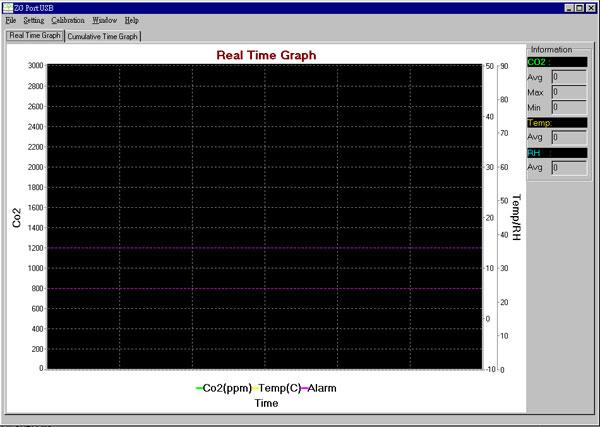Click the Alarm legend entry

tap(321, 388)
